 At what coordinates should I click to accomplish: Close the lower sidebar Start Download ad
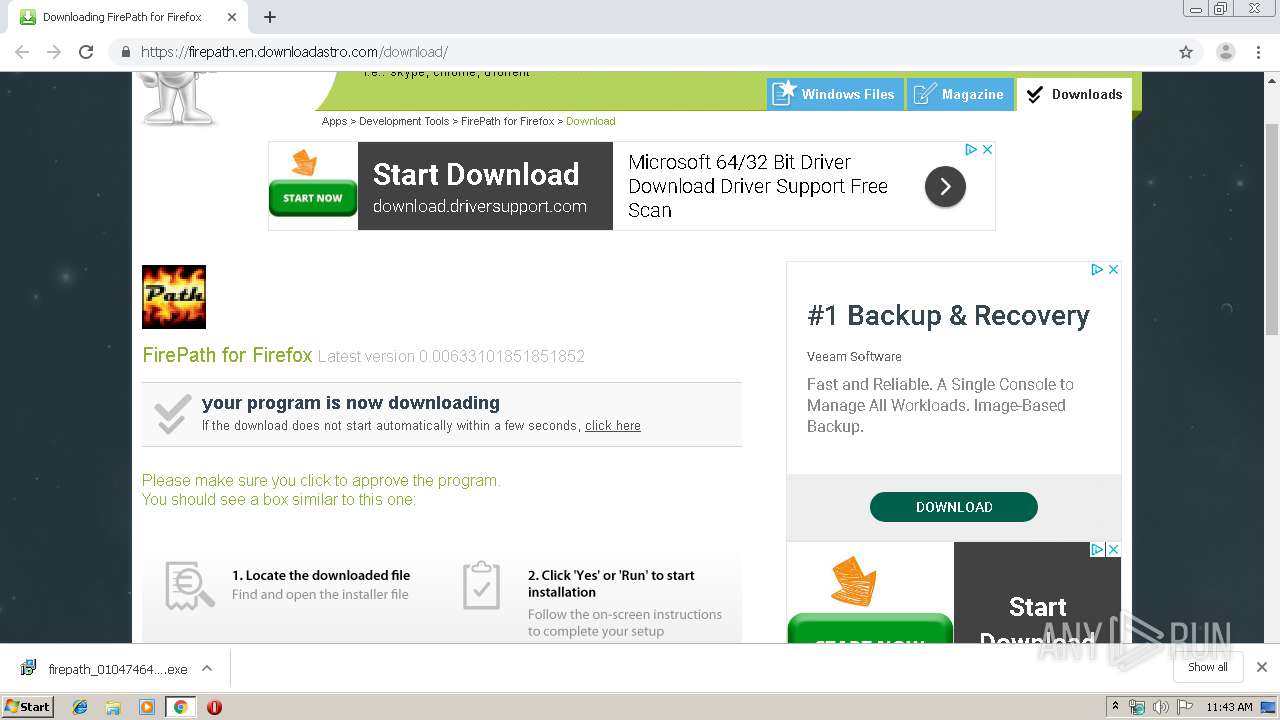(x=1113, y=549)
